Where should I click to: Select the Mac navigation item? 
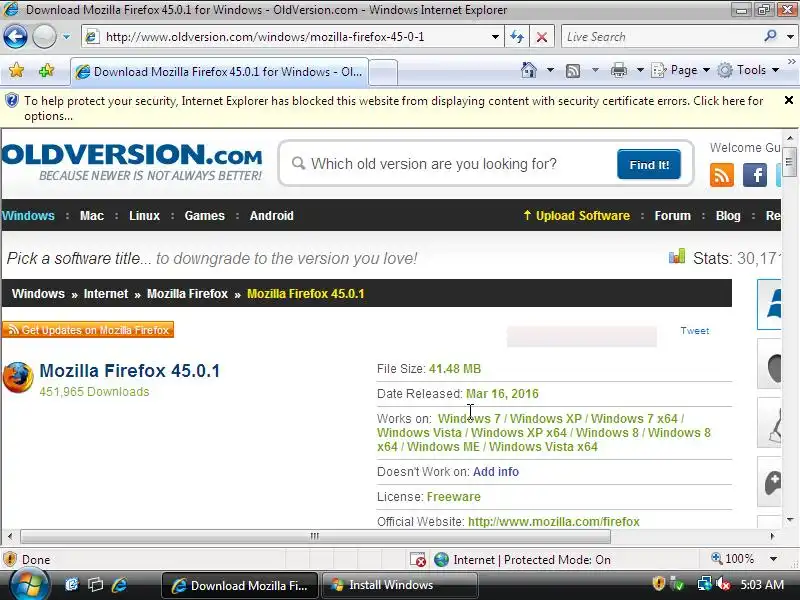point(92,216)
